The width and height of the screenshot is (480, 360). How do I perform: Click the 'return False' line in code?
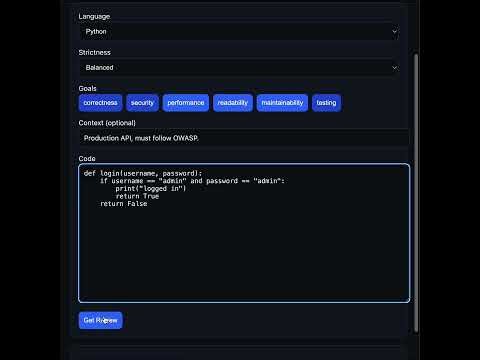point(124,204)
